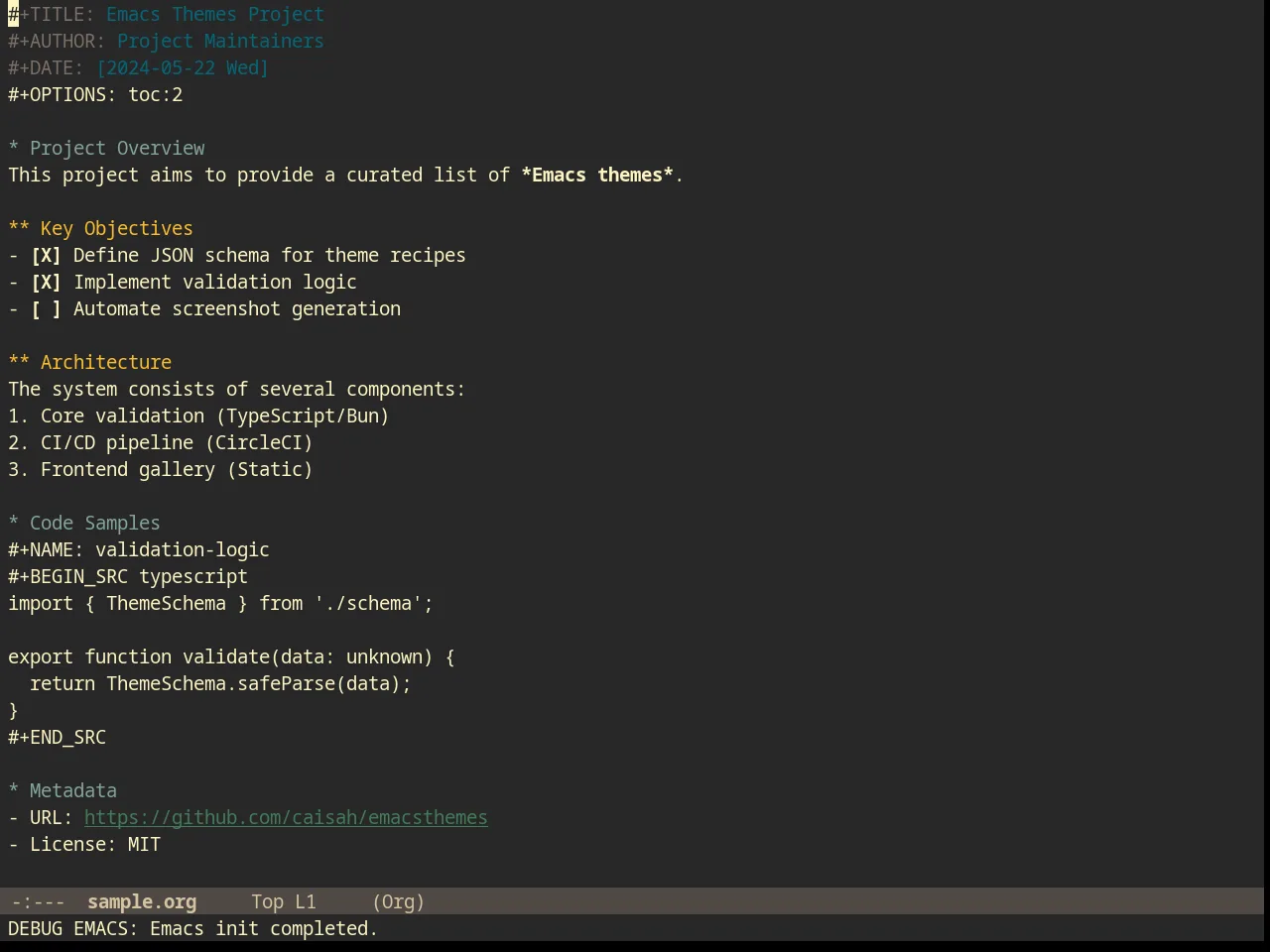1270x952 pixels.
Task: Click the mode line status dashes
Action: tap(38, 902)
